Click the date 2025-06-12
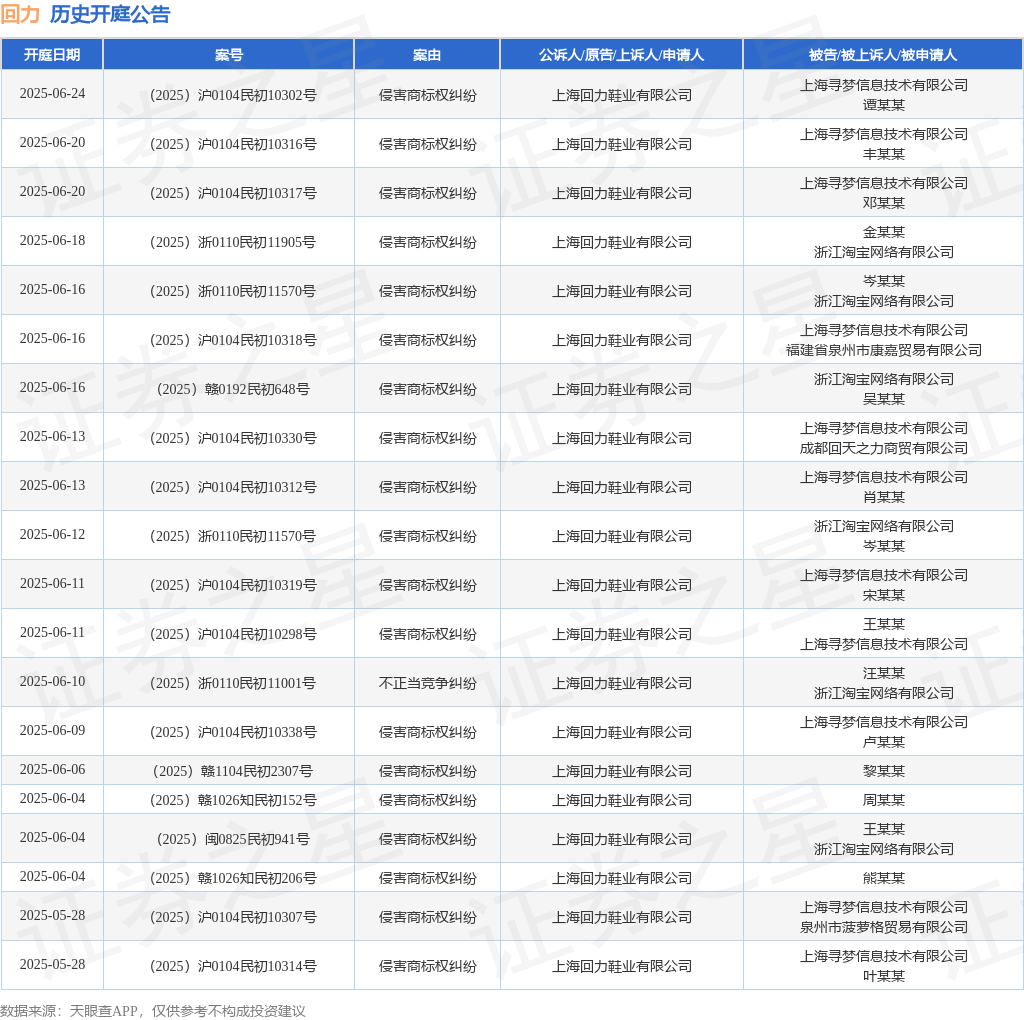 pyautogui.click(x=52, y=534)
